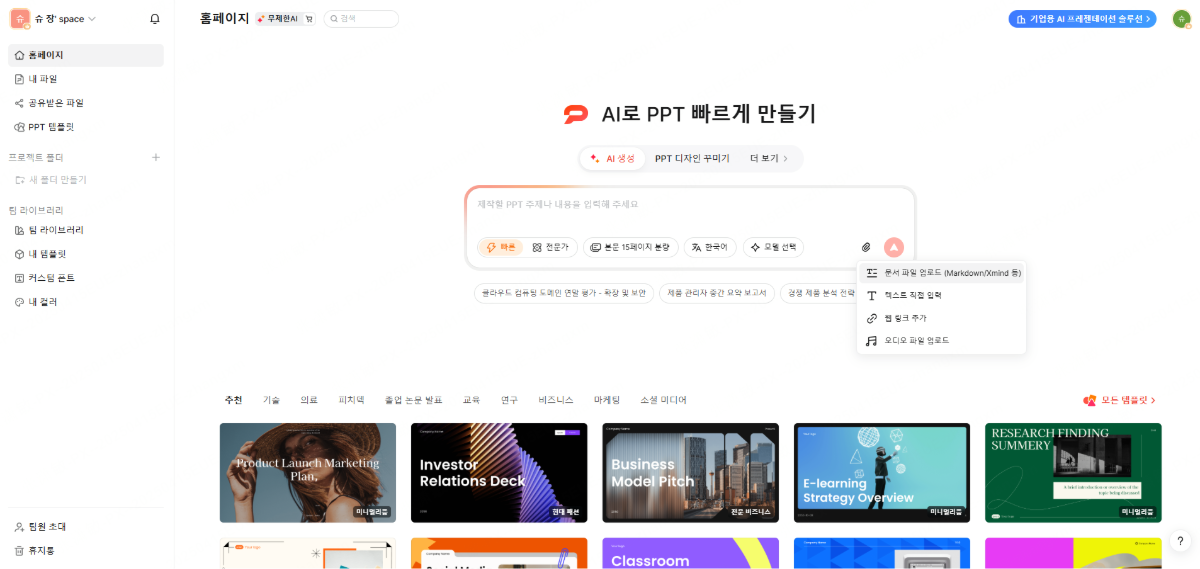Select 비즈니스 category tab

click(x=556, y=400)
